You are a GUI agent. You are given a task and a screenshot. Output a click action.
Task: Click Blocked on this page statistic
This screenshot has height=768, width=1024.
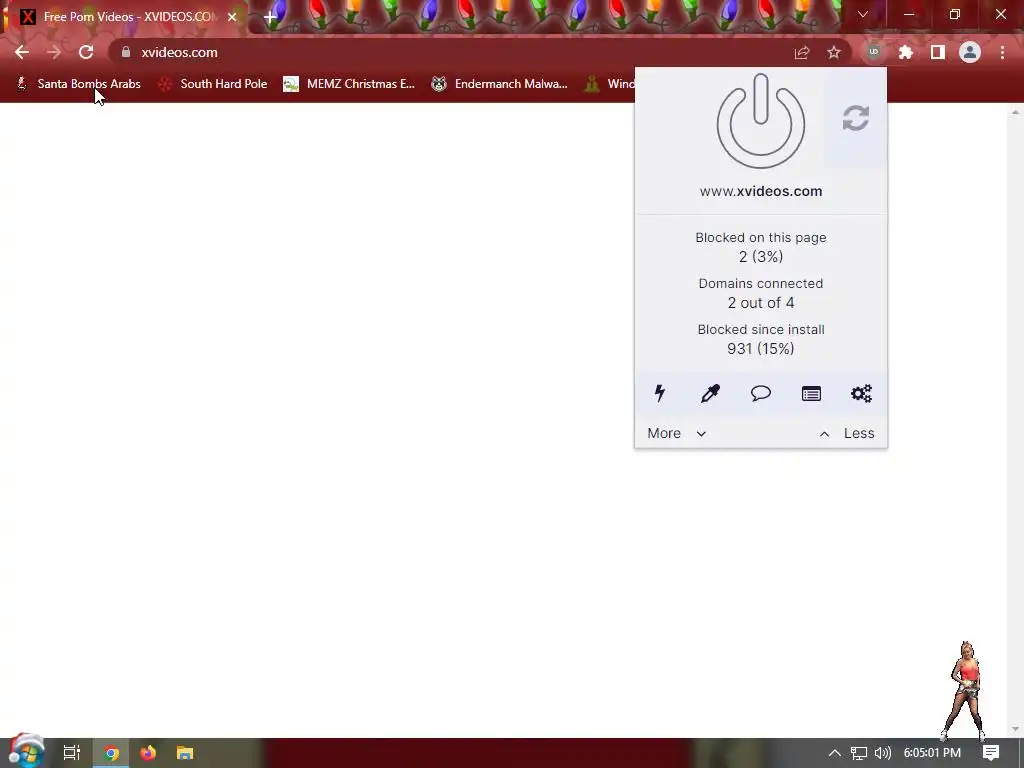[761, 247]
